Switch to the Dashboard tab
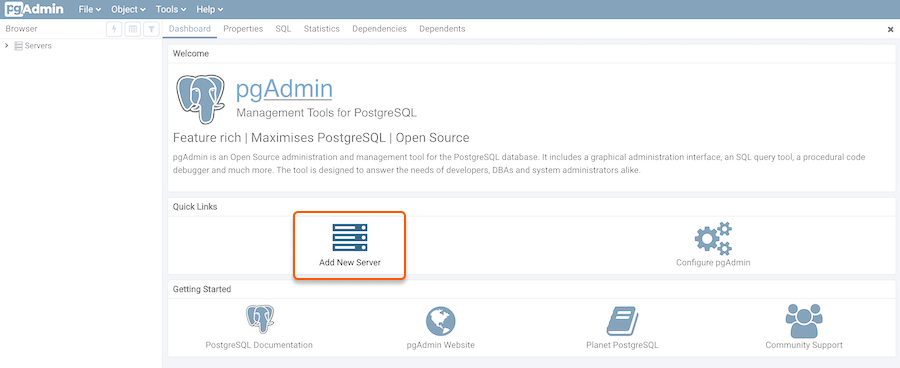 [190, 29]
